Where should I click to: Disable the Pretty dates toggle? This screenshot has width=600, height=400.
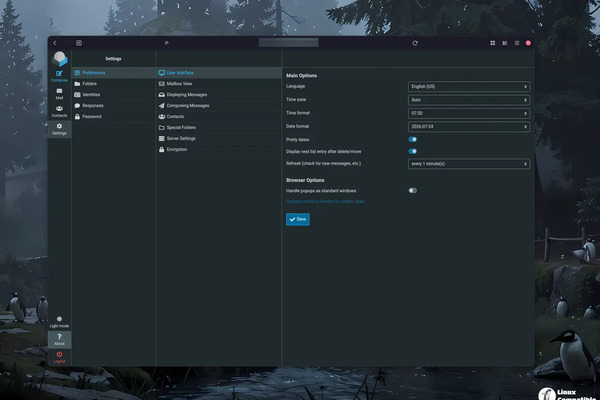[412, 139]
